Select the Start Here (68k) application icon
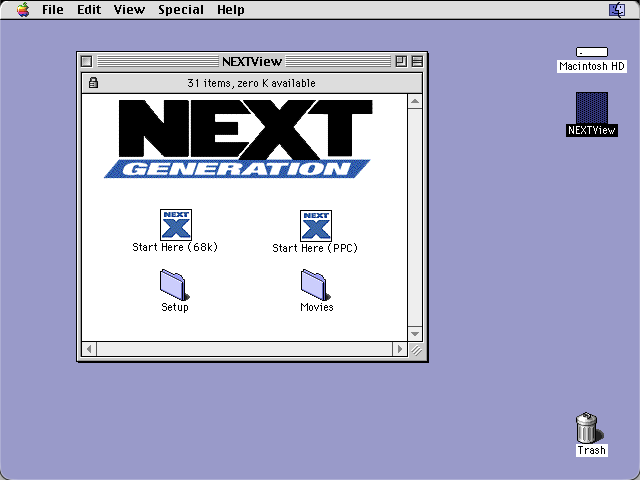Image resolution: width=640 pixels, height=480 pixels. [x=176, y=225]
